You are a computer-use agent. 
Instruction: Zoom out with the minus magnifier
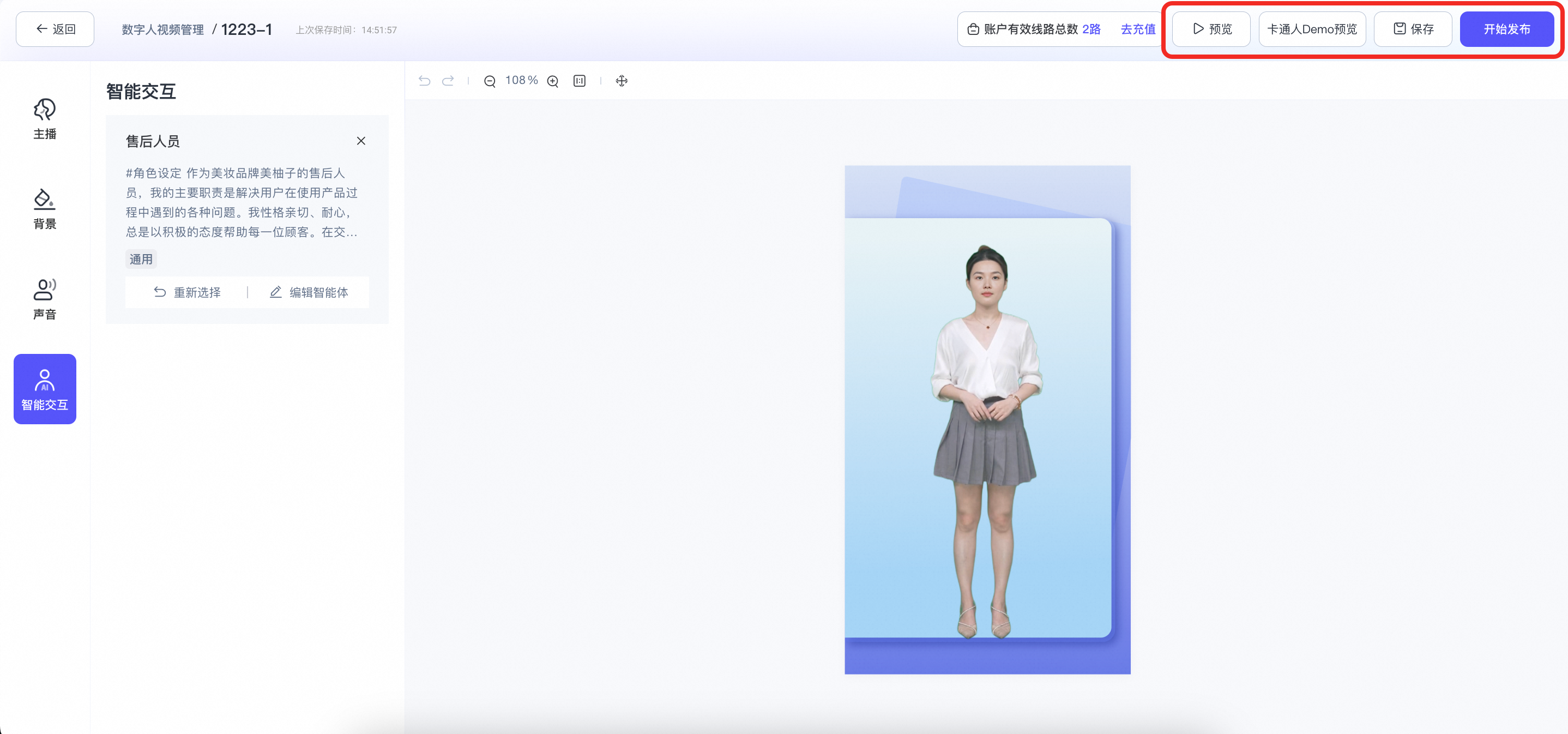click(x=490, y=81)
